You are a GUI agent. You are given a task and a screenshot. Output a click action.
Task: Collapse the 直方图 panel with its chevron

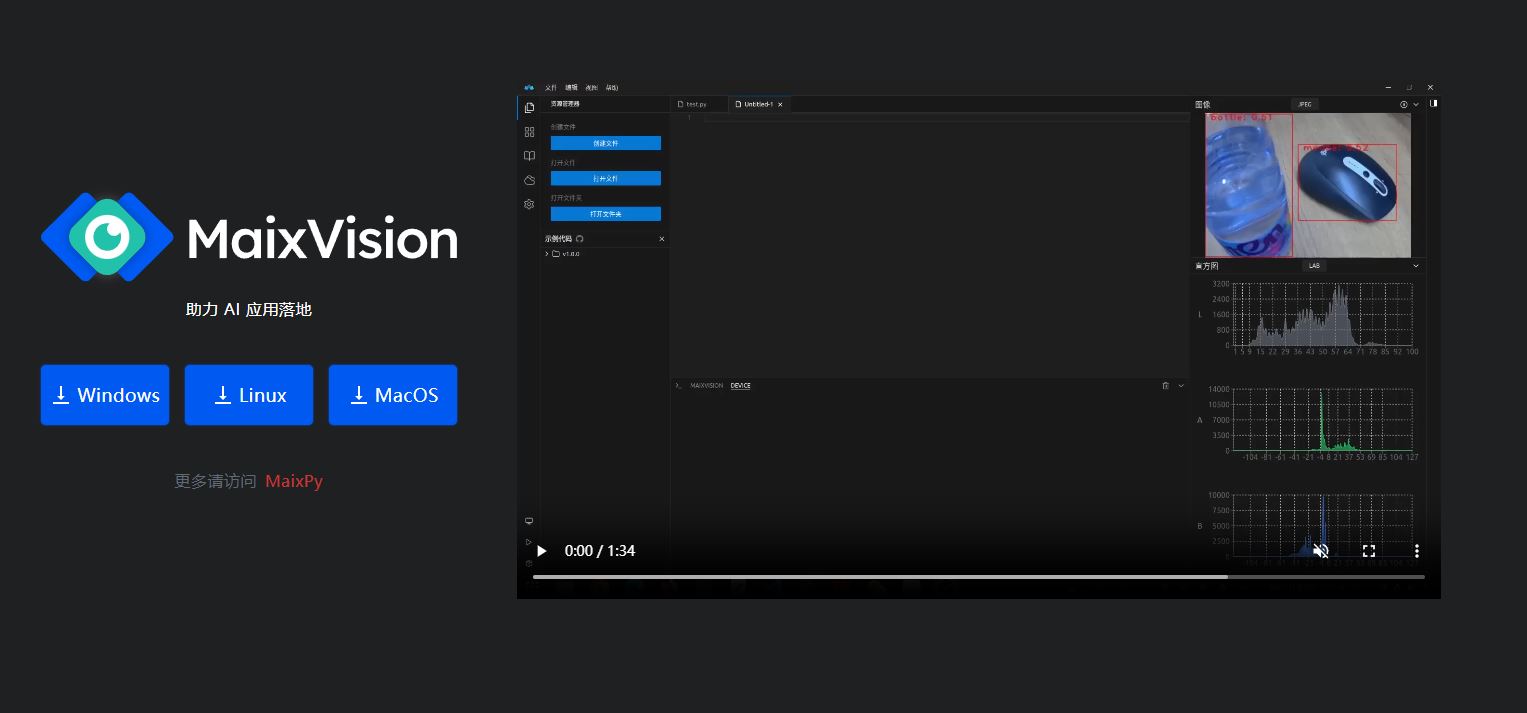(x=1416, y=266)
